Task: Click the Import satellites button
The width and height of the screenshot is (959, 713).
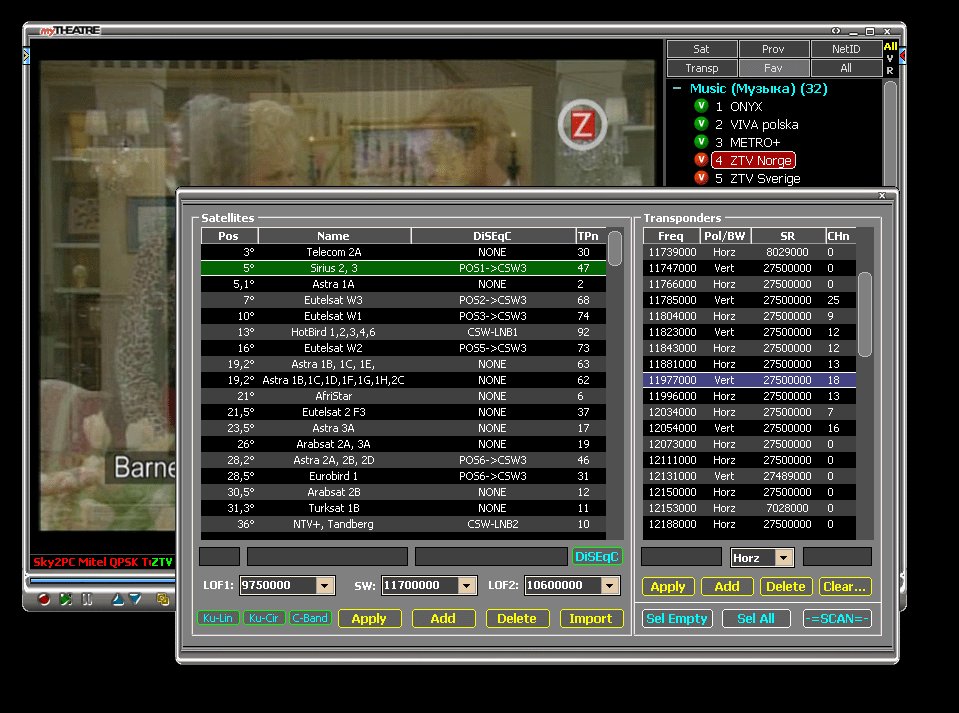Action: tap(591, 618)
